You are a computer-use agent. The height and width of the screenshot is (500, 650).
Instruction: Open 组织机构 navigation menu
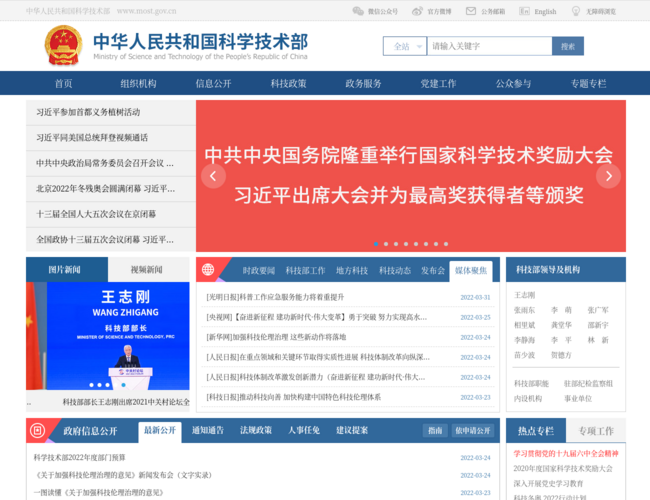138,83
